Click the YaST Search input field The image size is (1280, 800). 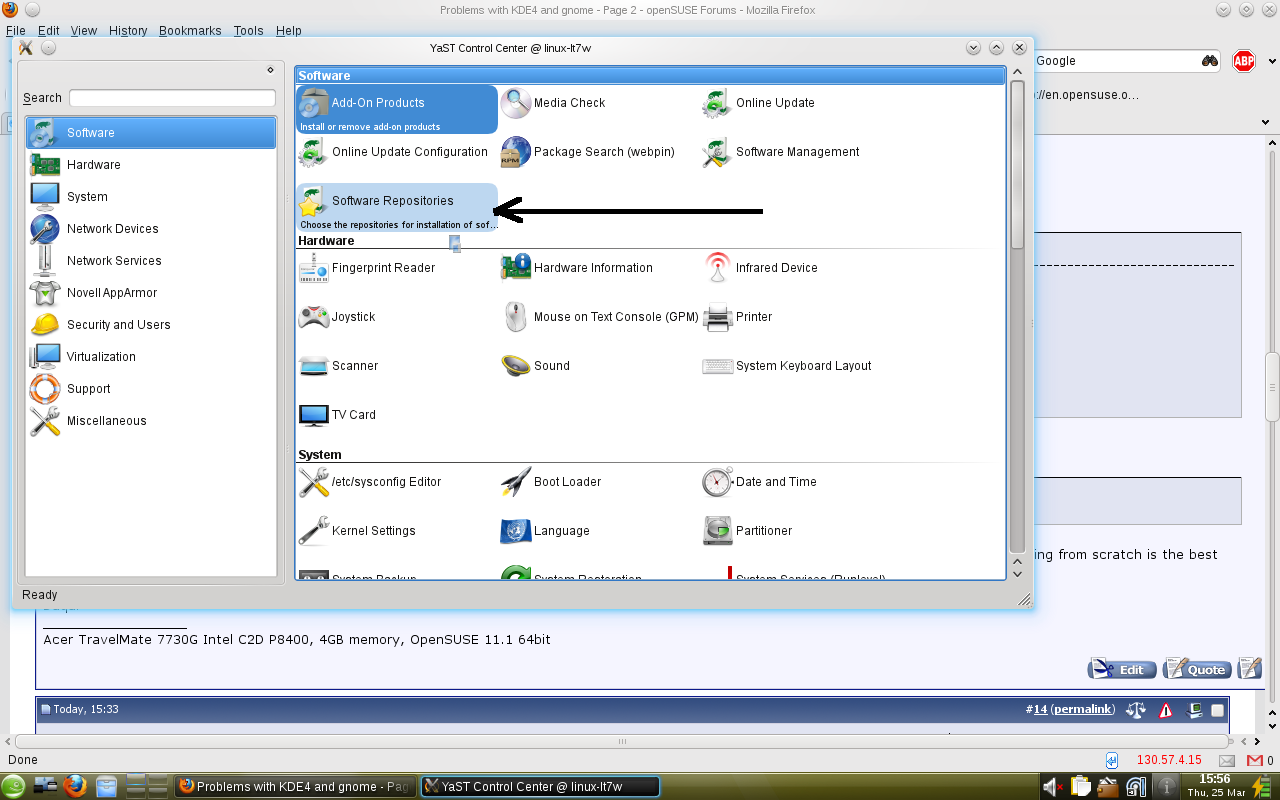pyautogui.click(x=172, y=98)
